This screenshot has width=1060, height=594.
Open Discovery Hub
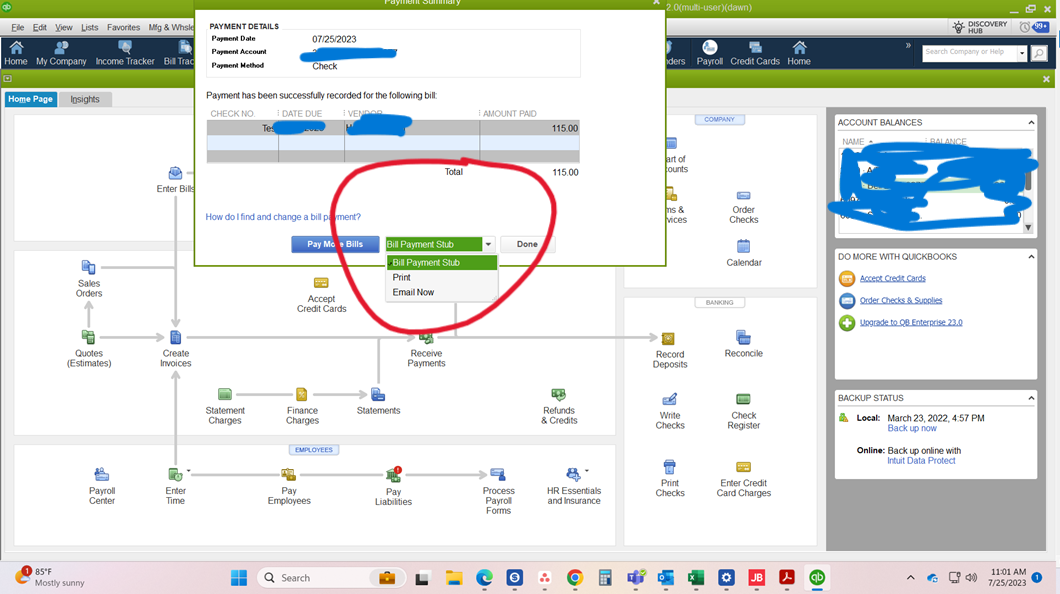point(980,27)
